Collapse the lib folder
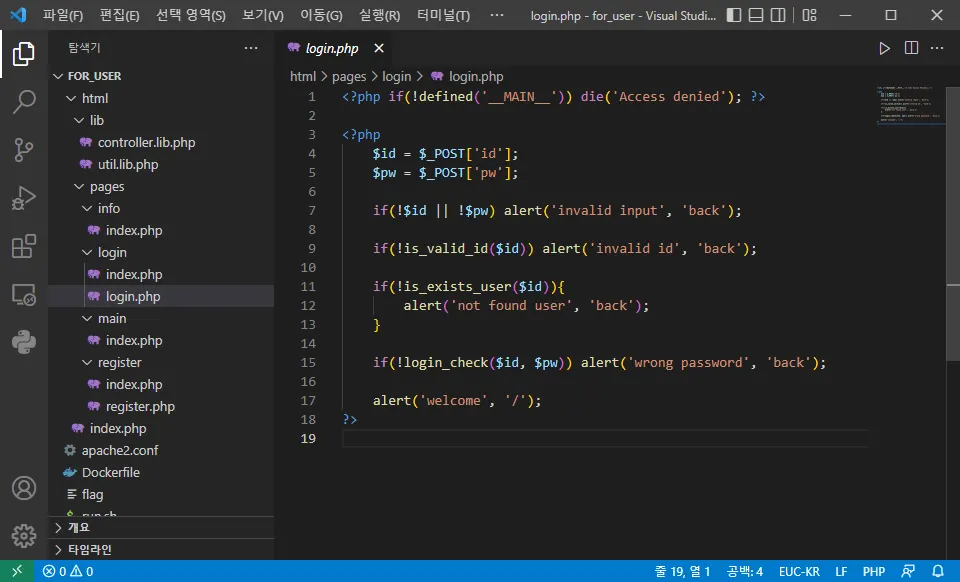 pyautogui.click(x=96, y=120)
